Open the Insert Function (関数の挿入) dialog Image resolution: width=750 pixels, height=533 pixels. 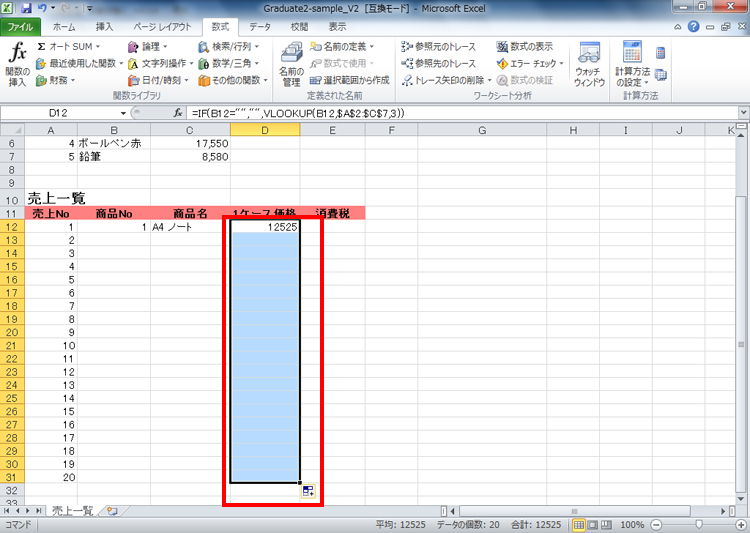click(x=18, y=64)
